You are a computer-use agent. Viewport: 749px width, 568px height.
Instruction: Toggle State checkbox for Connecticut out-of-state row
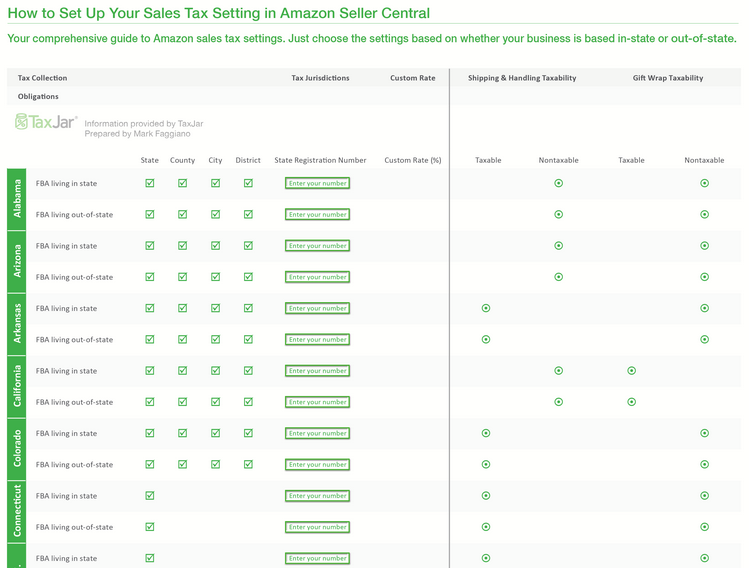(x=150, y=527)
